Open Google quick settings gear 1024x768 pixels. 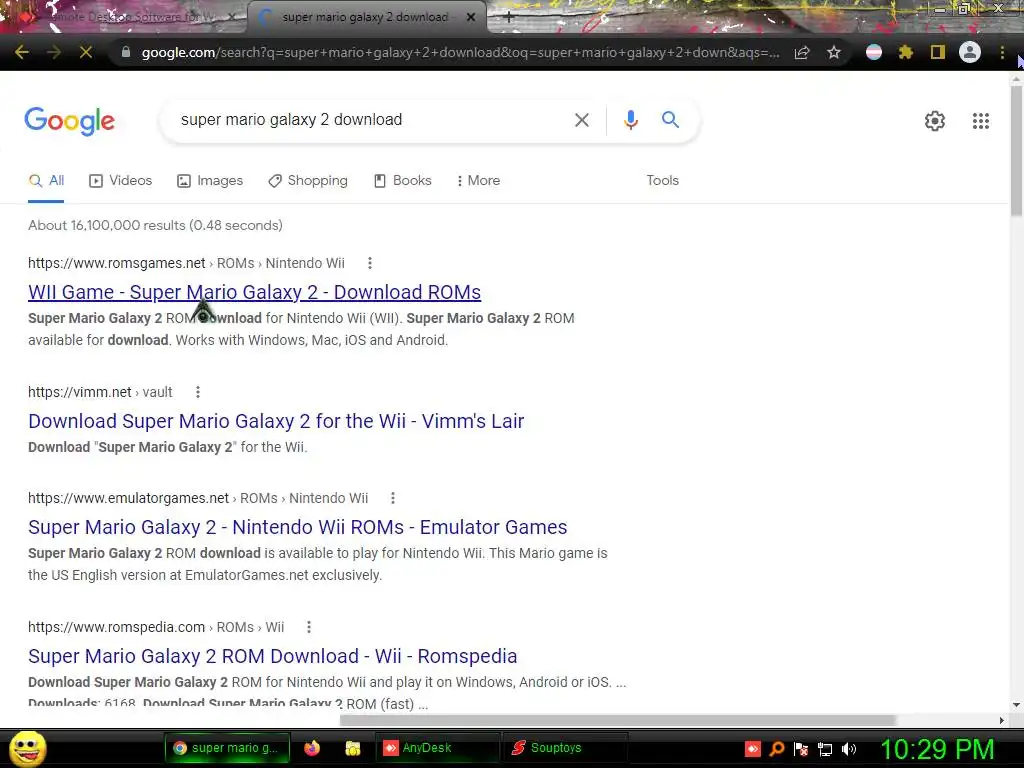coord(935,121)
